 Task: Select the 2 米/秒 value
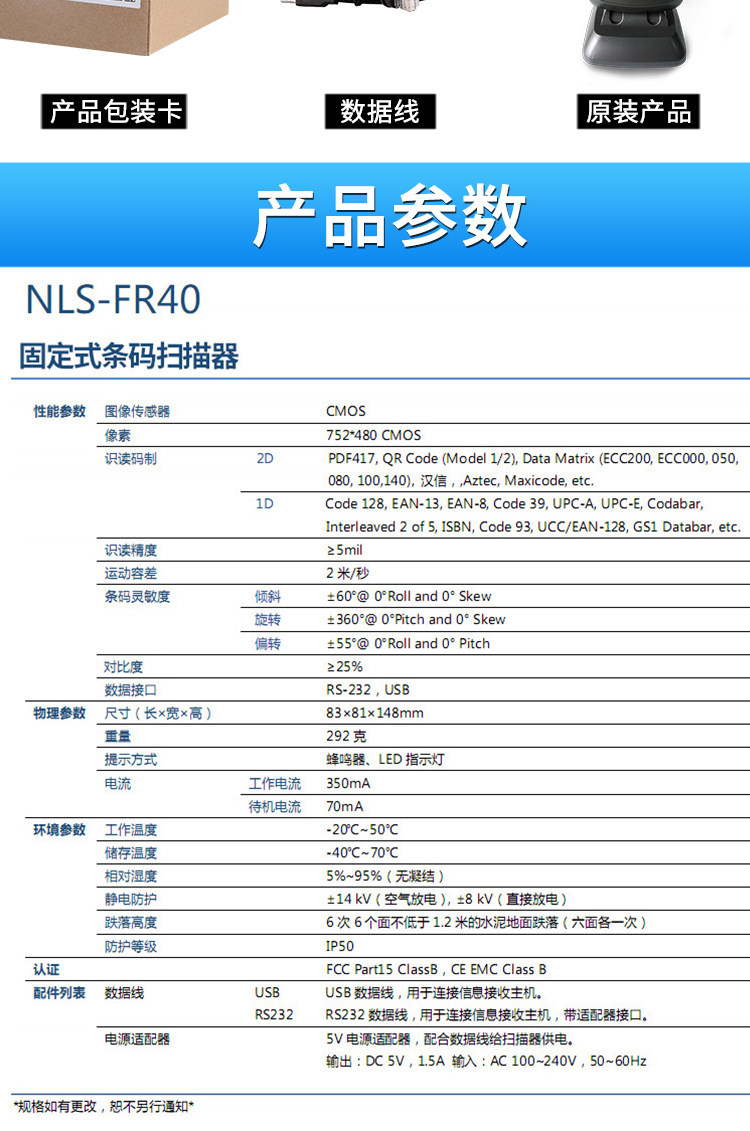click(x=348, y=573)
